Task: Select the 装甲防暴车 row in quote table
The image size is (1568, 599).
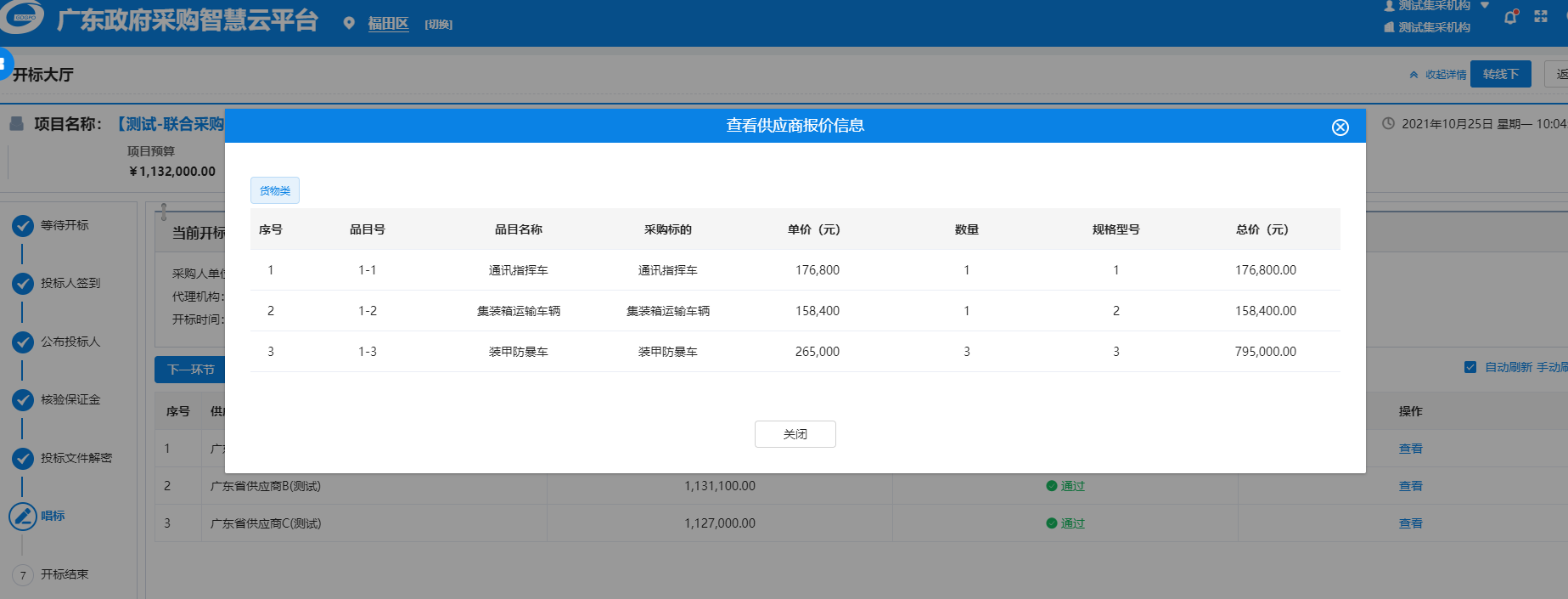Action: point(518,352)
